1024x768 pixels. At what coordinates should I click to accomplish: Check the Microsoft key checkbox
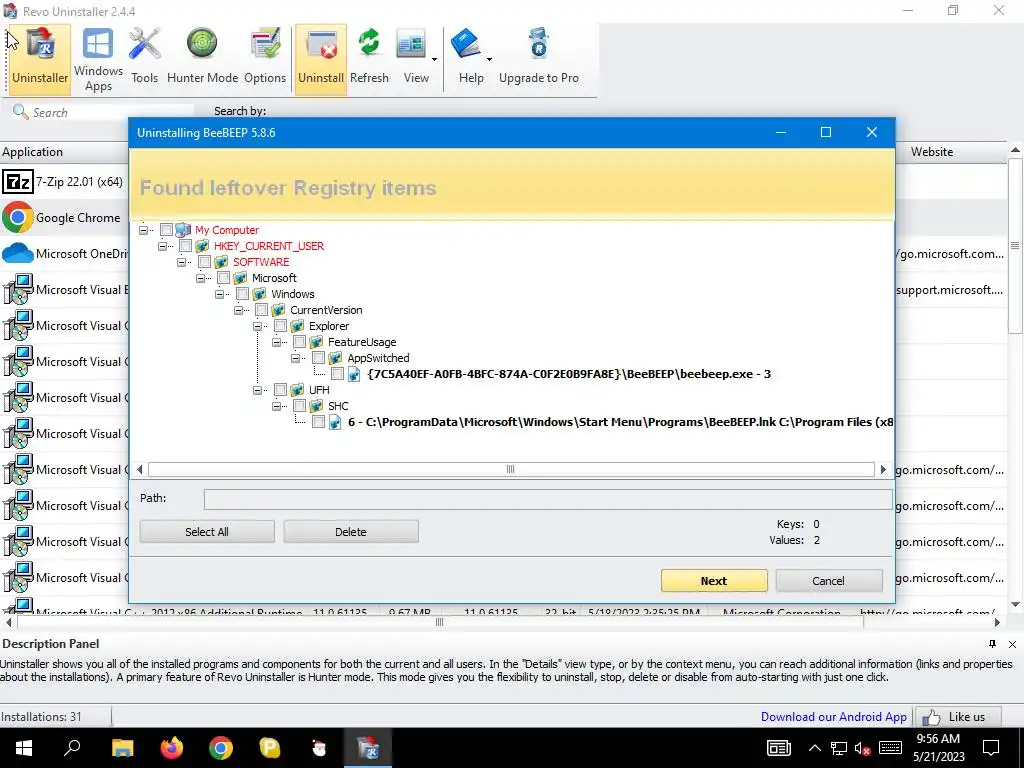(x=223, y=278)
